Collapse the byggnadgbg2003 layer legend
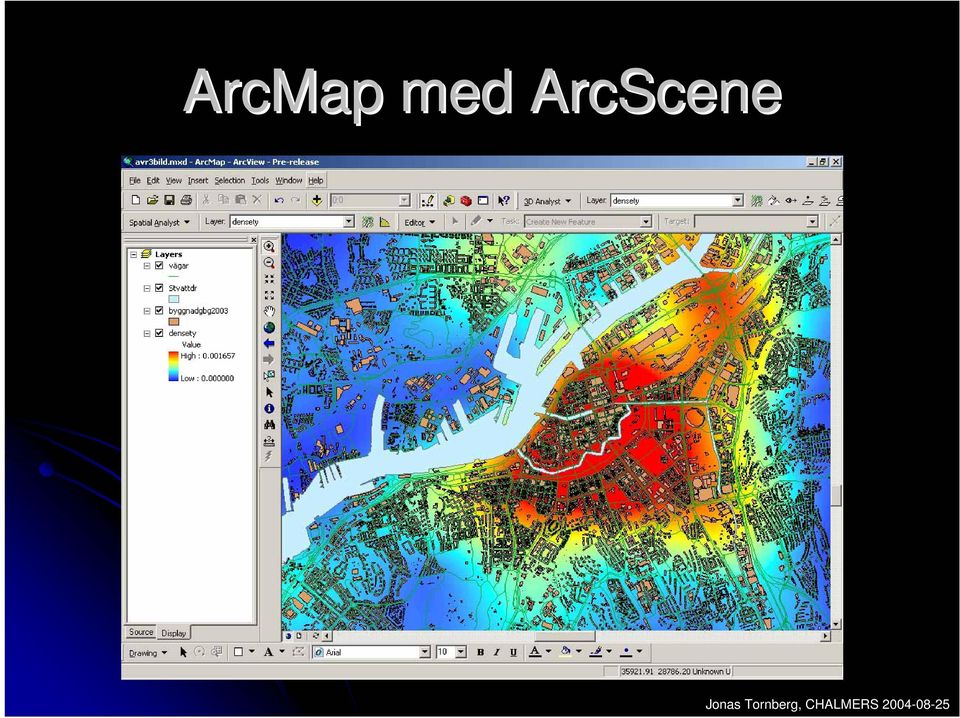The width and height of the screenshot is (960, 718). click(147, 310)
